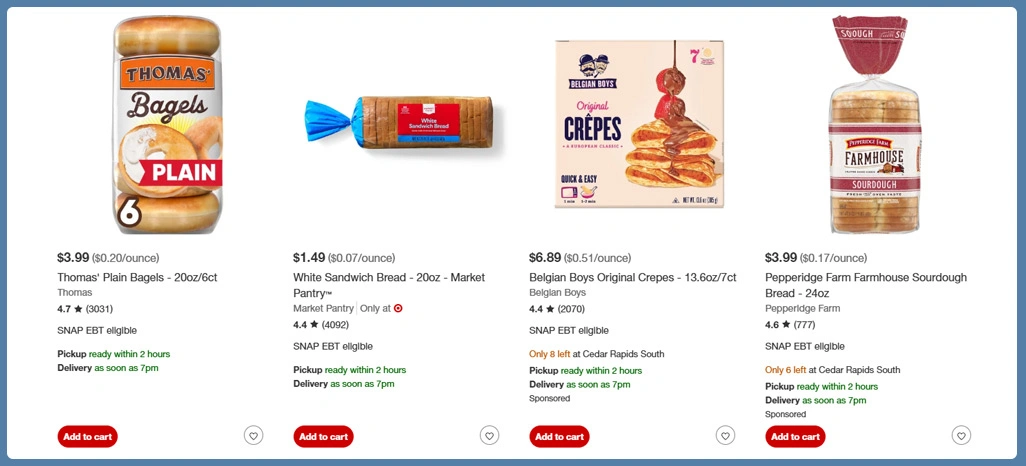Click the Farmhouse Sourdough bread image
This screenshot has height=466, width=1026.
(873, 125)
